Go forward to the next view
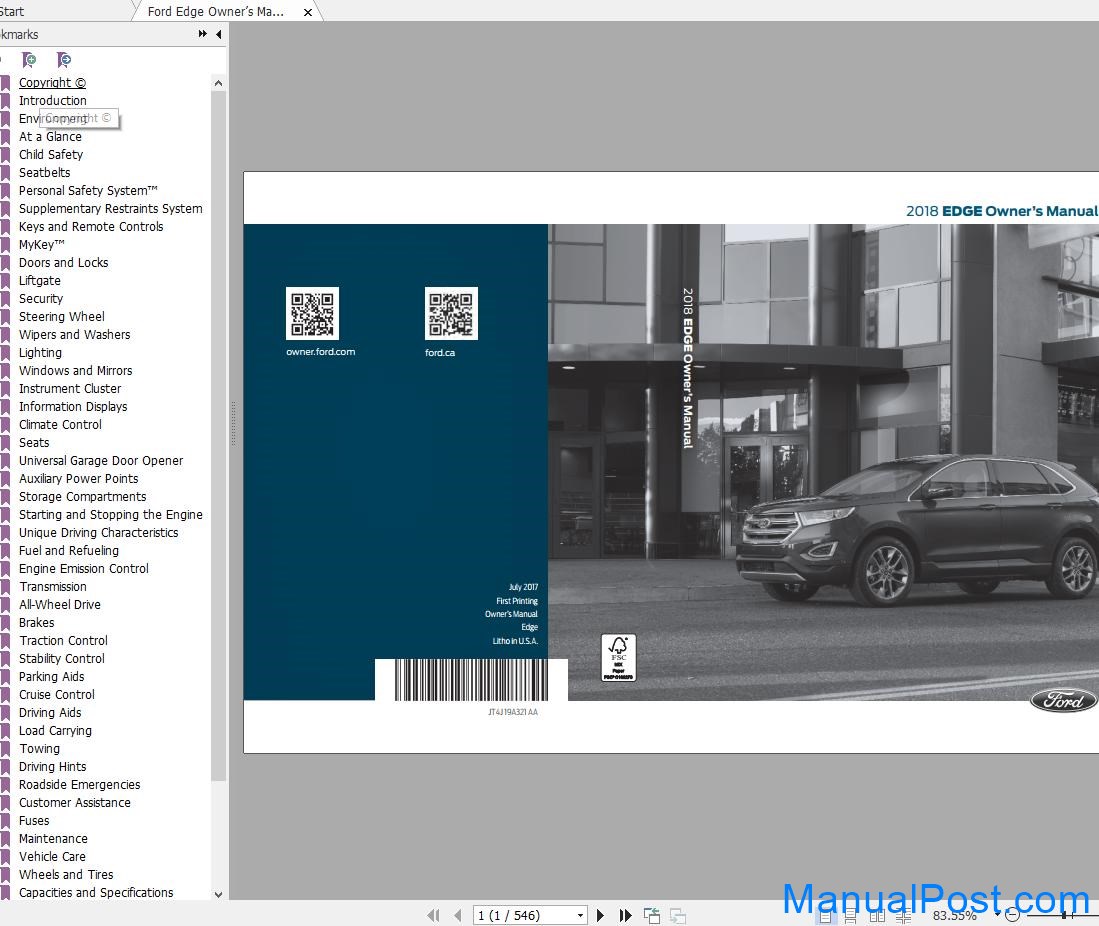Image resolution: width=1099 pixels, height=926 pixels. 678,915
